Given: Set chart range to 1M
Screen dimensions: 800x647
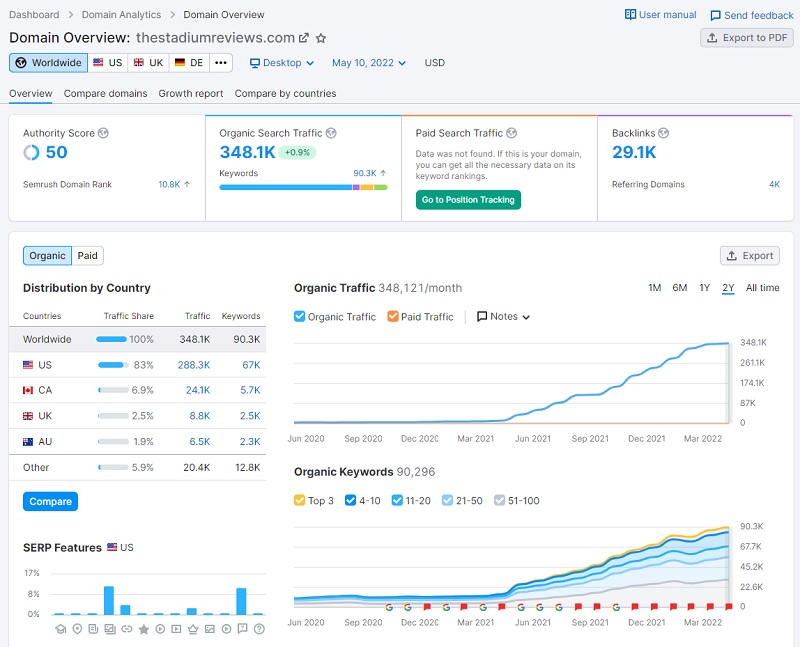Looking at the screenshot, I should pos(655,288).
